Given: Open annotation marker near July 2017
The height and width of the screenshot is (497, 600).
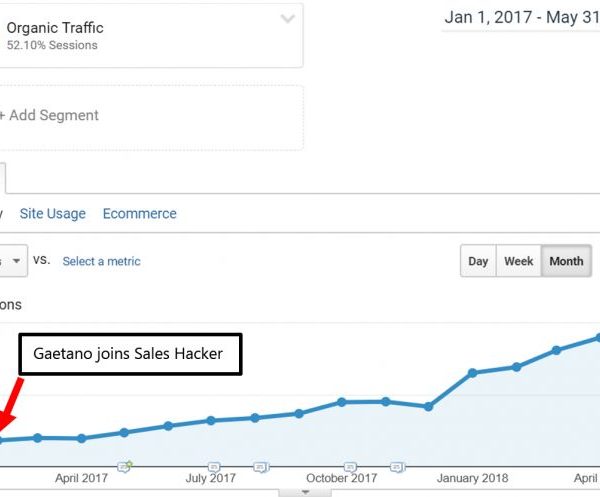Looking at the screenshot, I should click(214, 466).
